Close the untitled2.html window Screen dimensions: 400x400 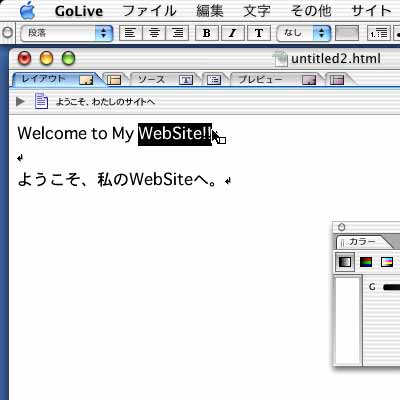[24, 59]
